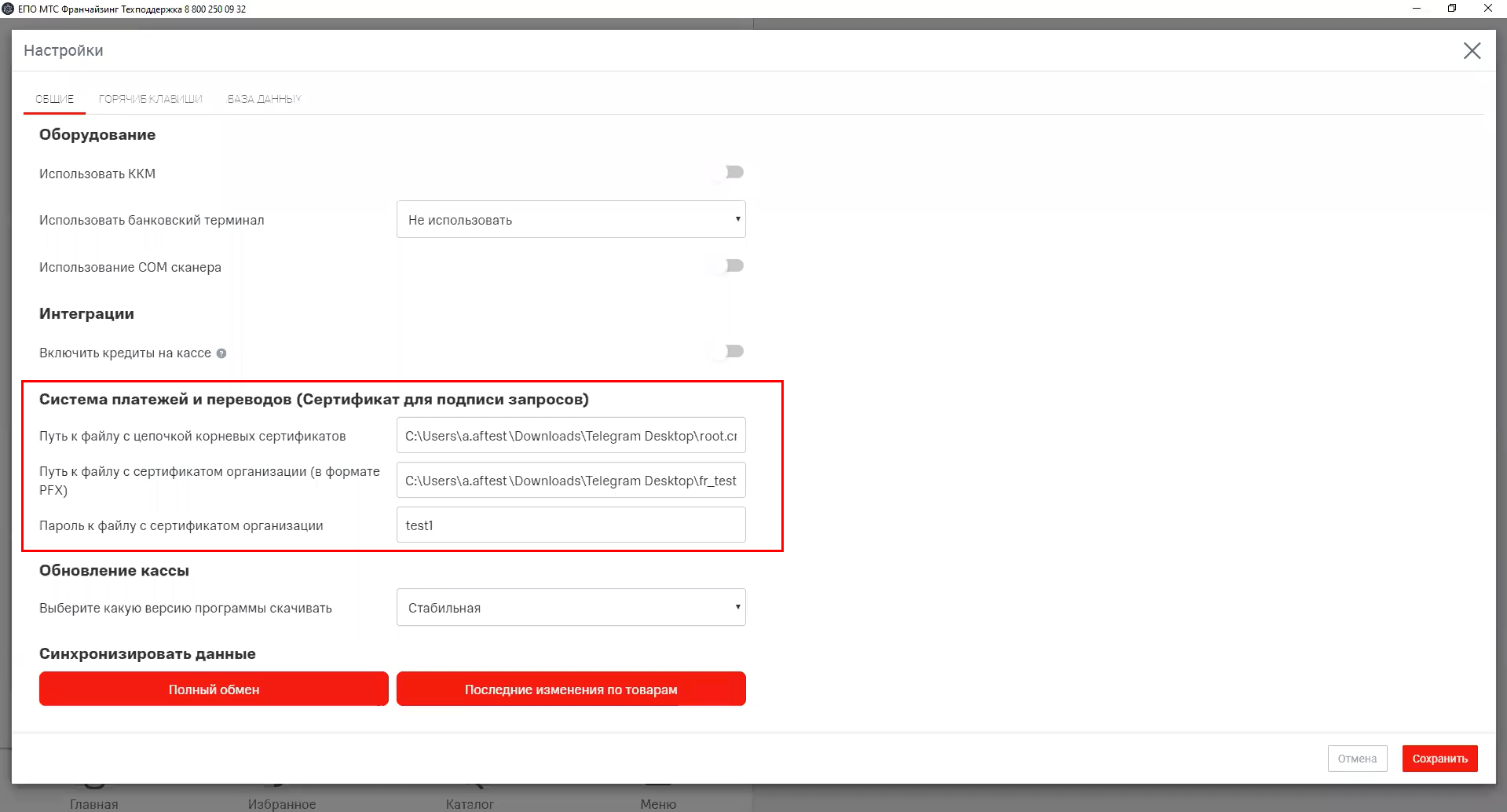Click the Синхронизировать данные heading
1507x812 pixels.
(148, 653)
